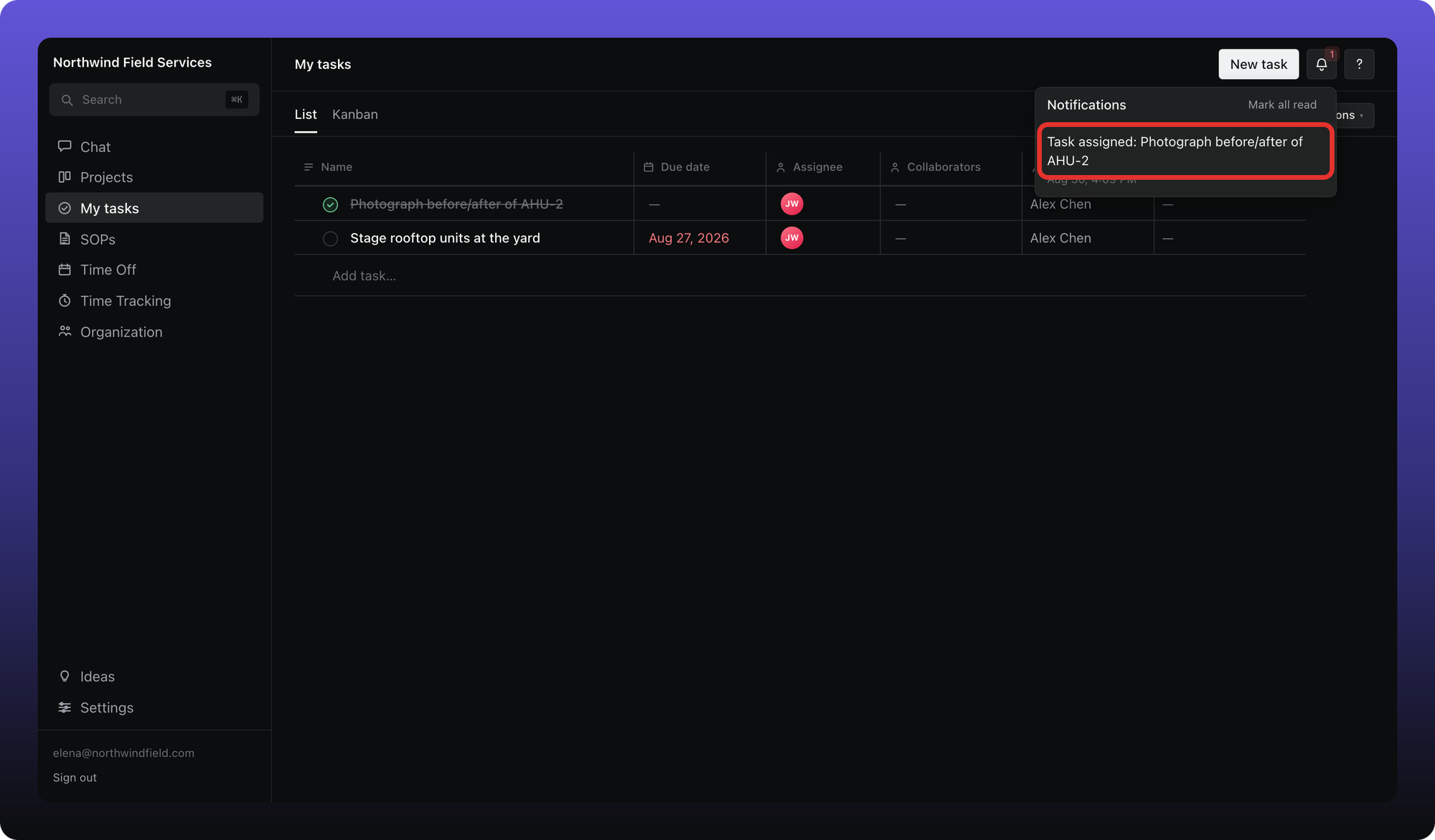Click the Name column lines icon

[309, 167]
